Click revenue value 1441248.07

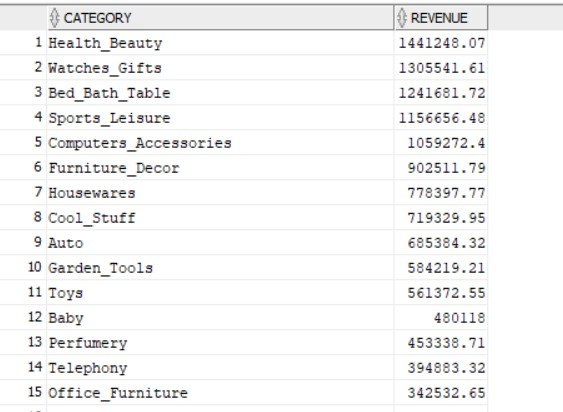pos(442,43)
